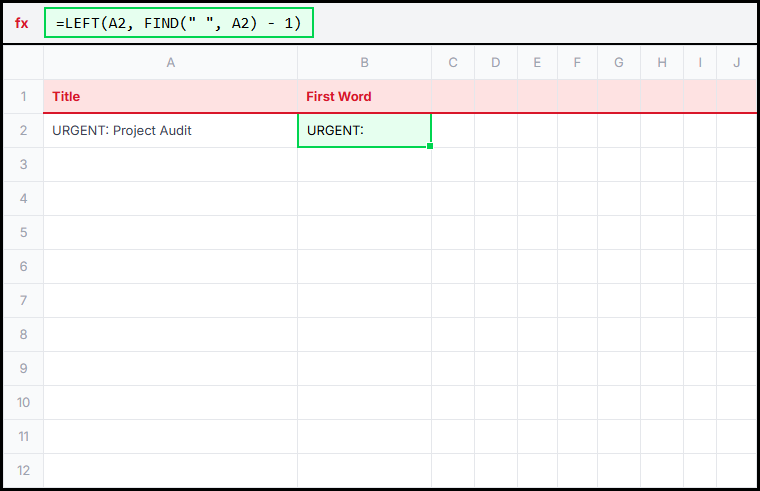Select column H header
The image size is (760, 491).
pos(661,63)
